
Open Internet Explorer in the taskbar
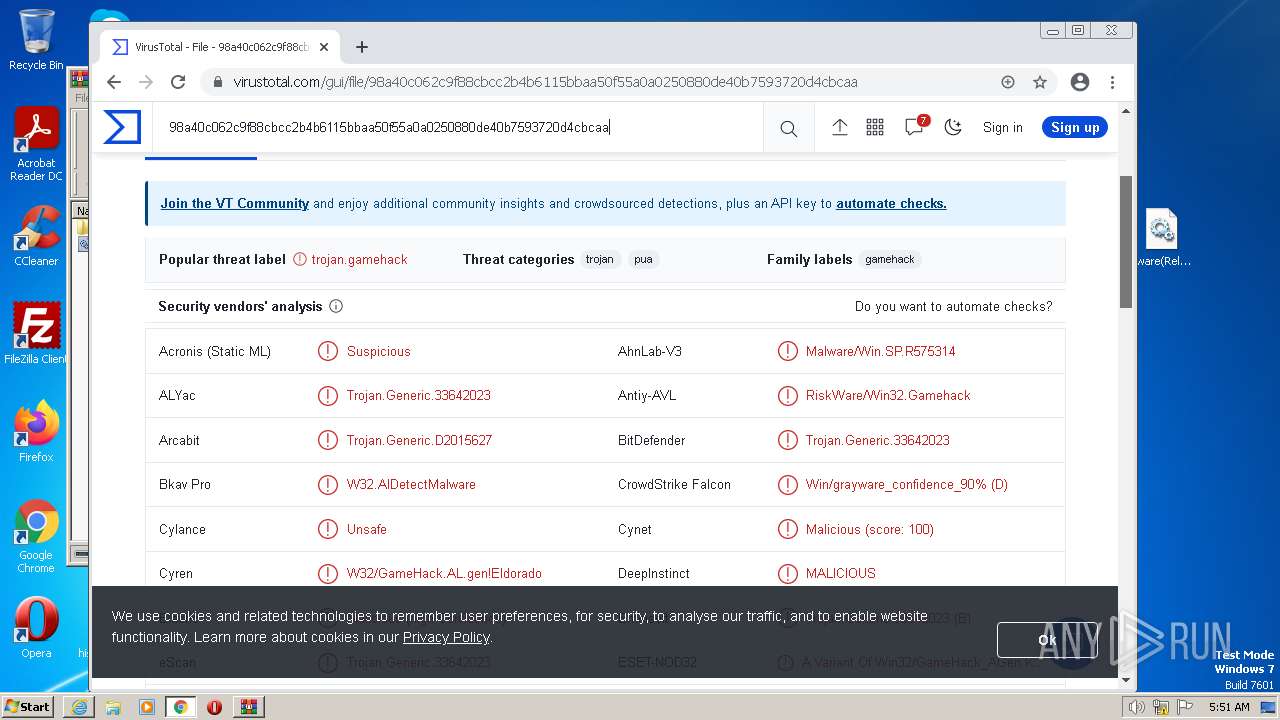(x=79, y=707)
